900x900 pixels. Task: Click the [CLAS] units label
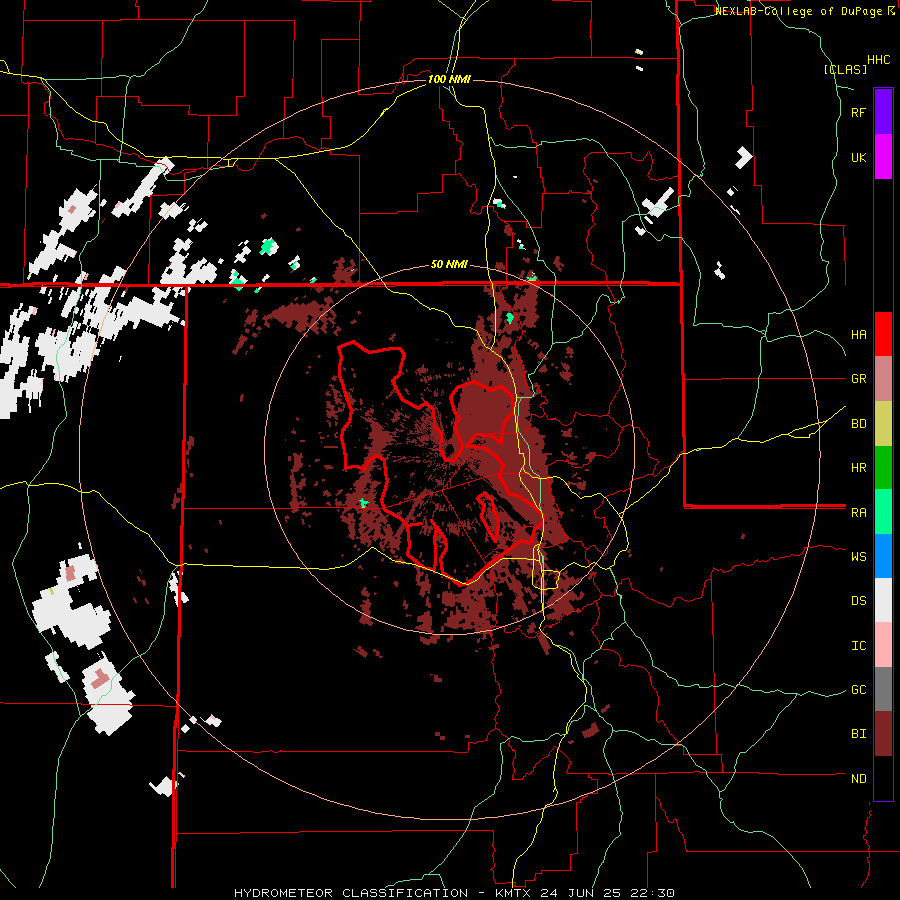click(845, 69)
